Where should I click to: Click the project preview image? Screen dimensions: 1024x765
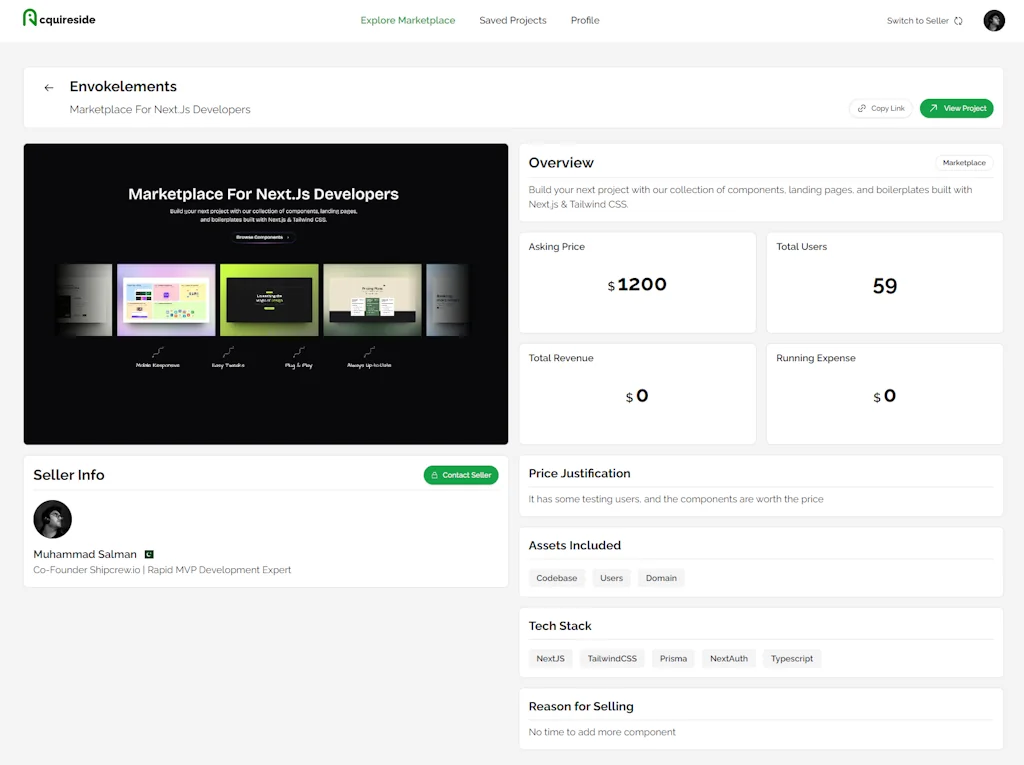pos(265,293)
